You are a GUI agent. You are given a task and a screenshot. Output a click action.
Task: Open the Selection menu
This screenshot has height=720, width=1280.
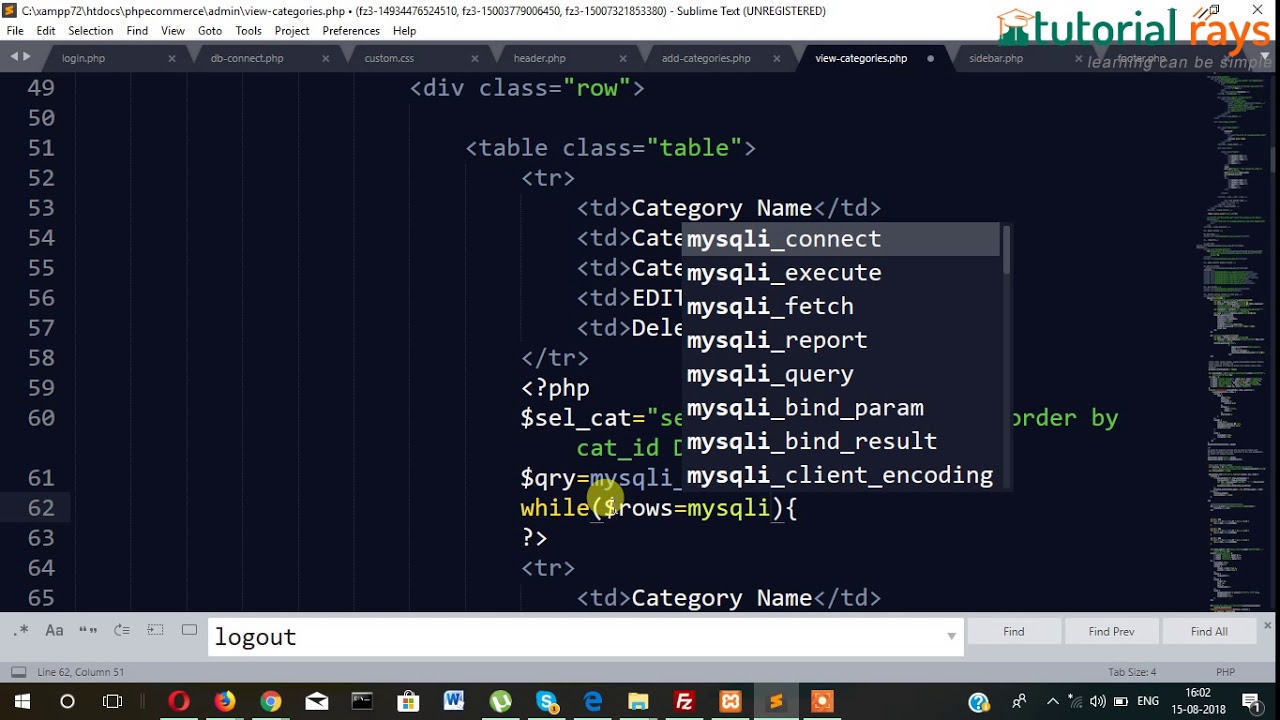pyautogui.click(x=90, y=31)
